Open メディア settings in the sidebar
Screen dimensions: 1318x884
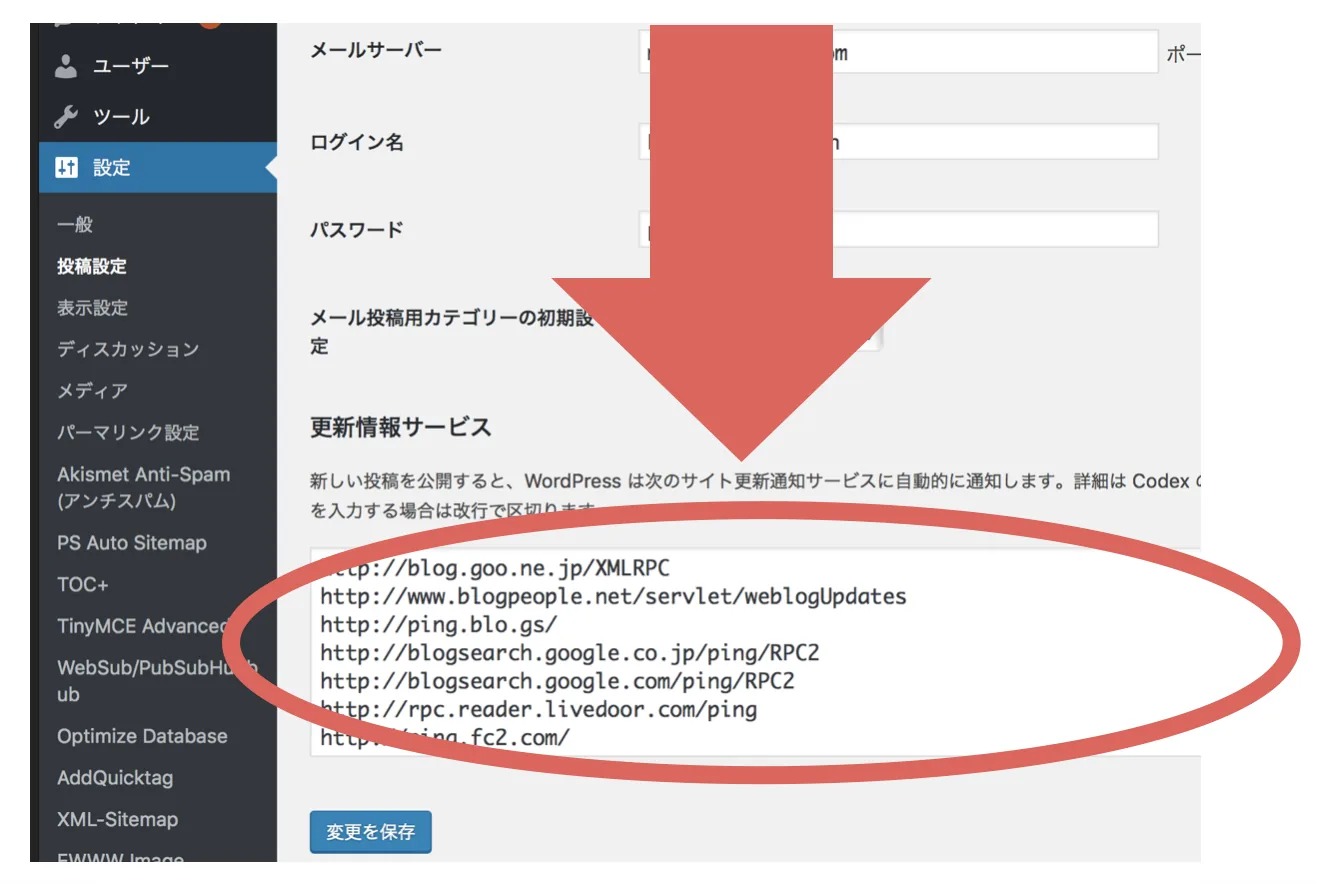coord(92,391)
